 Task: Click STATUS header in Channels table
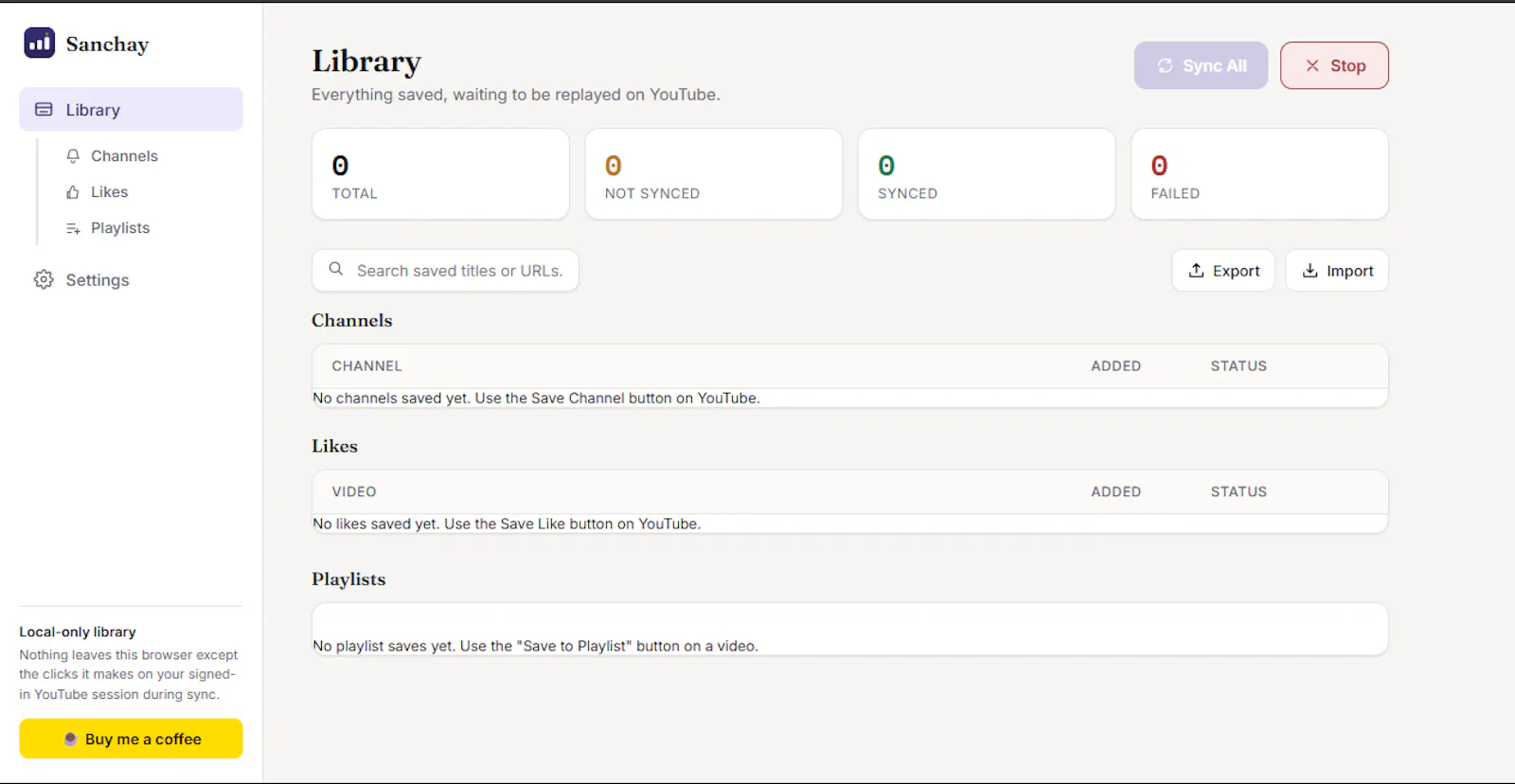pyautogui.click(x=1239, y=366)
